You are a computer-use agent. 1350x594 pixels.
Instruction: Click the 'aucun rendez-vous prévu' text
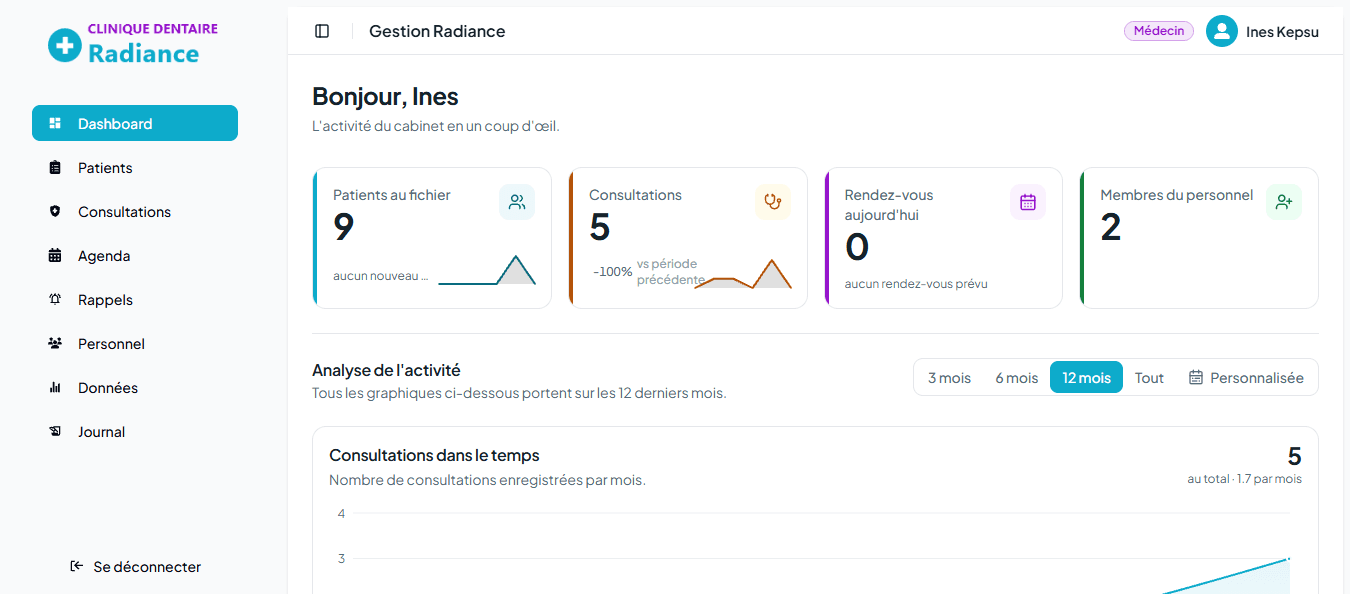pos(916,283)
